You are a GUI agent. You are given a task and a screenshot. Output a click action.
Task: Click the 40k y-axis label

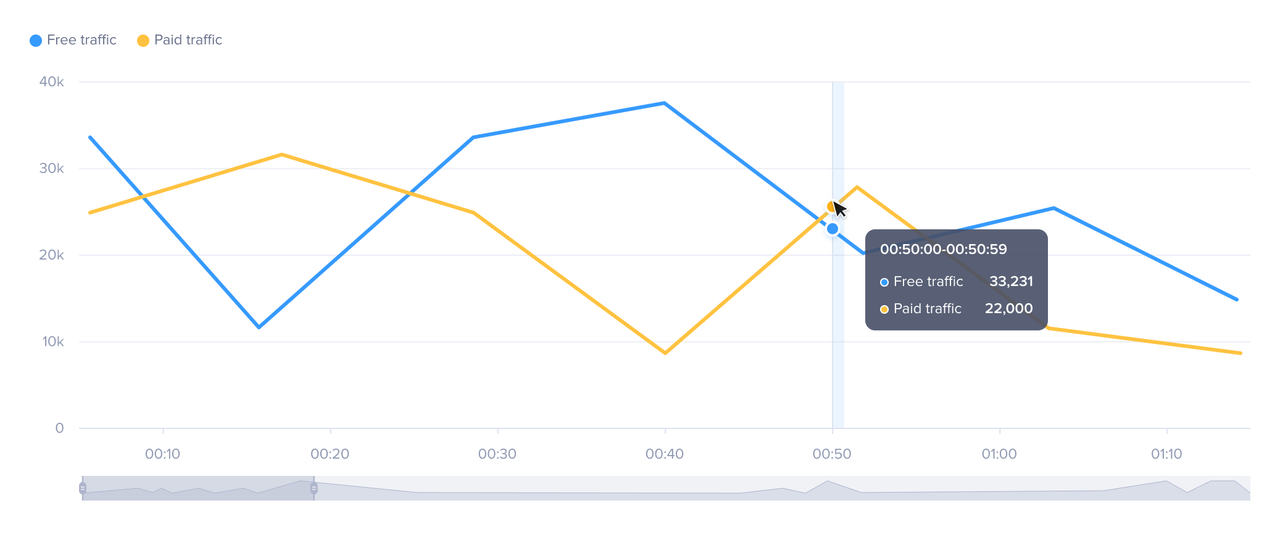click(51, 82)
